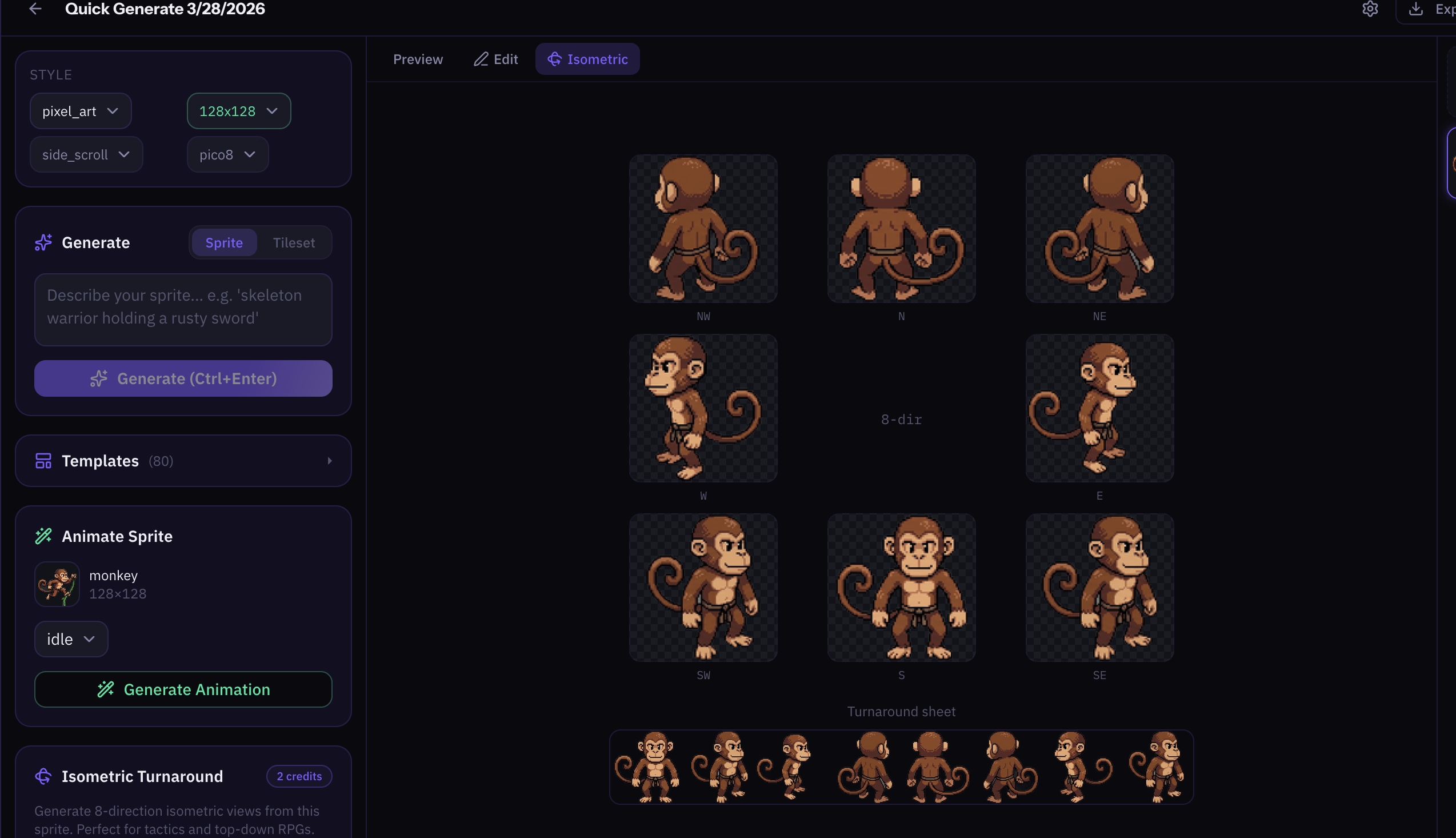This screenshot has width=1456, height=838.
Task: Click the export download icon
Action: click(1416, 9)
